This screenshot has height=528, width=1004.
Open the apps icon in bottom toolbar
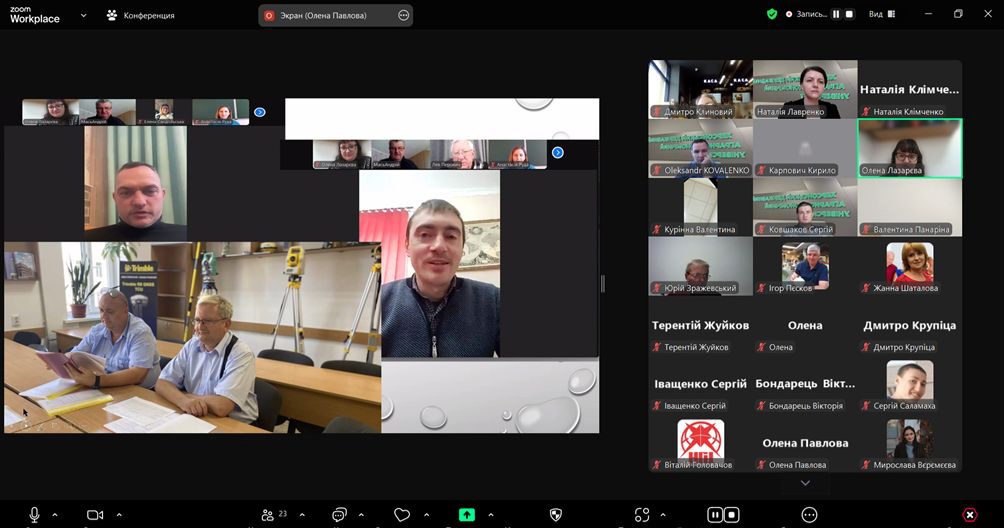pos(642,515)
